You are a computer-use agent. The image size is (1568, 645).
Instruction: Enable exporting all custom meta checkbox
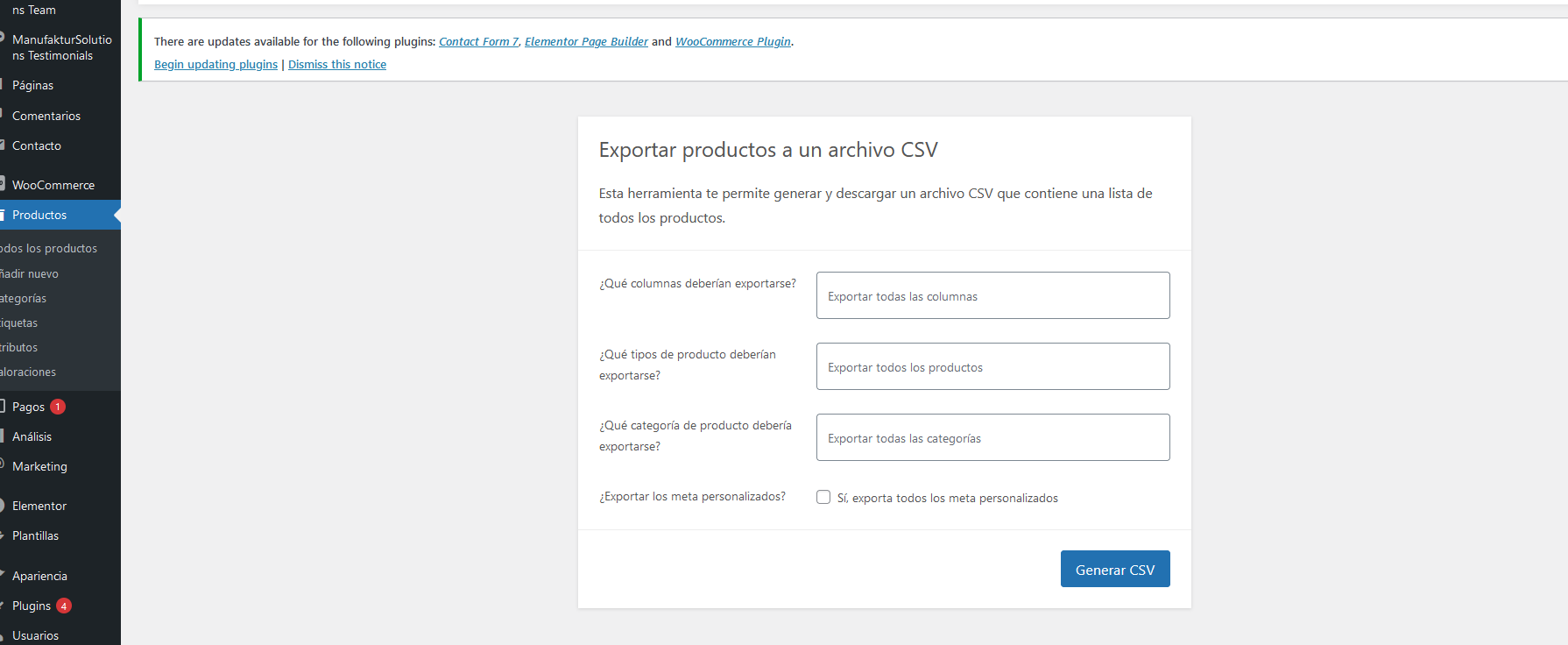(823, 497)
